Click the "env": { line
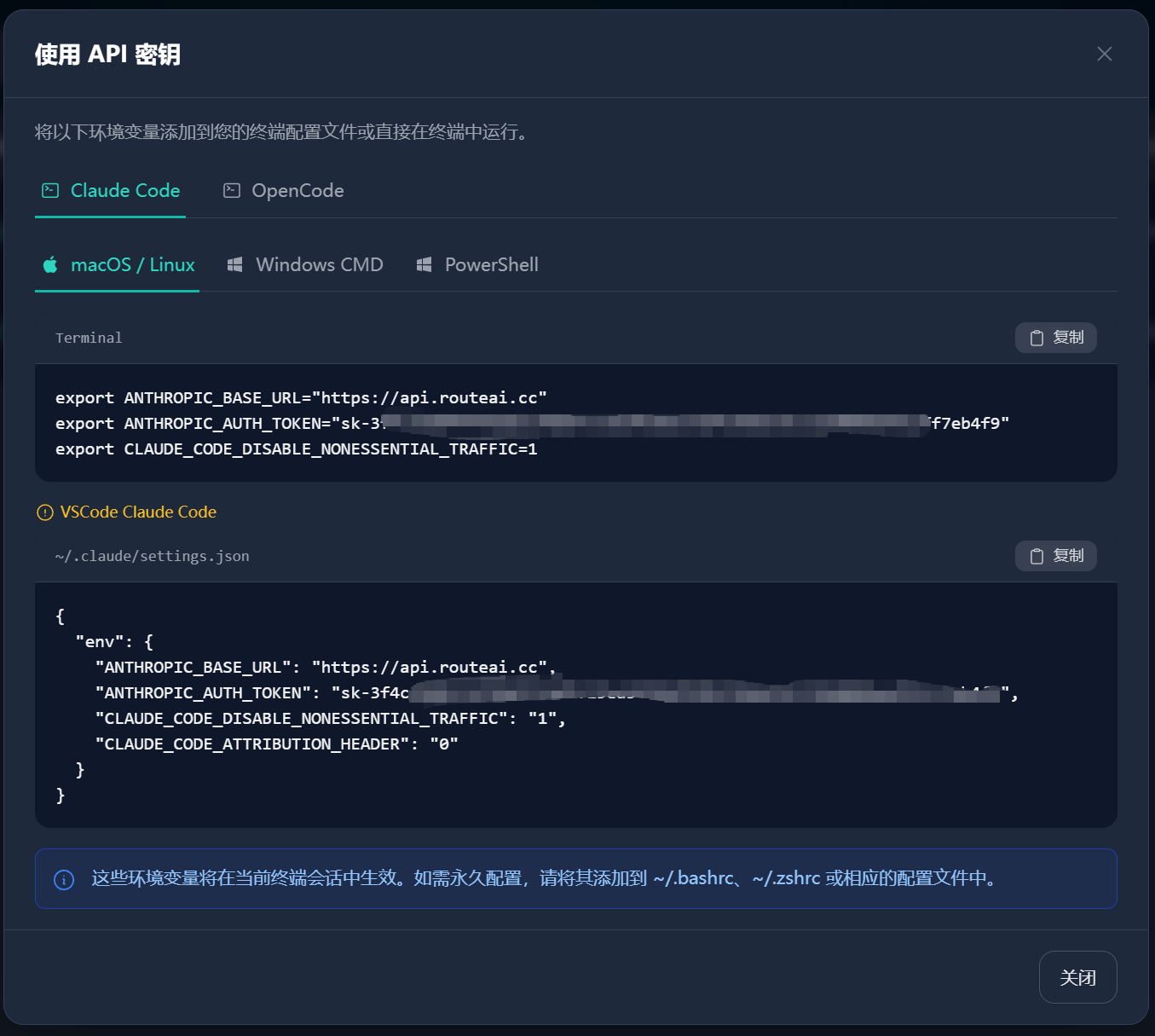This screenshot has height=1036, width=1155. (x=114, y=642)
